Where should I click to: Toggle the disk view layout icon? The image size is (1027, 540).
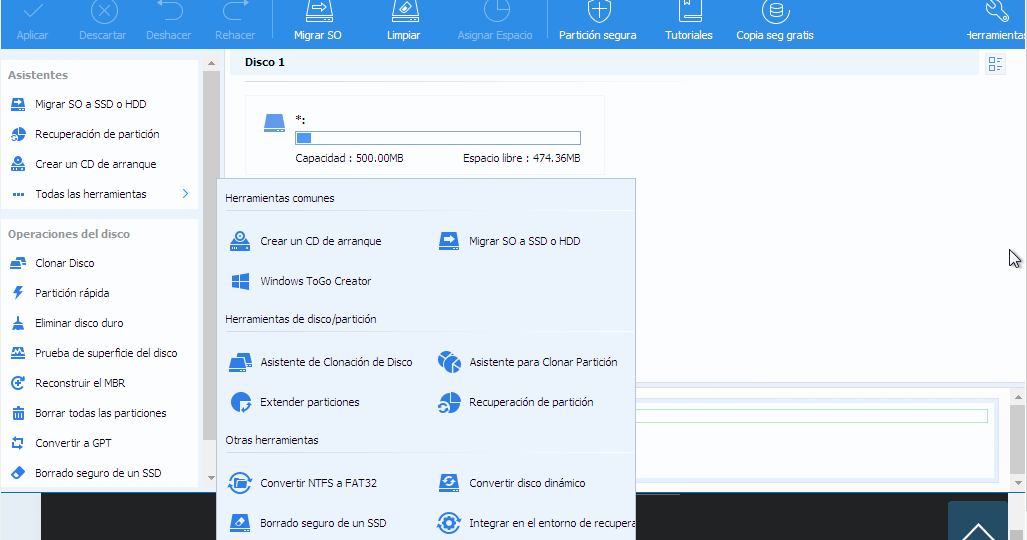tap(996, 64)
